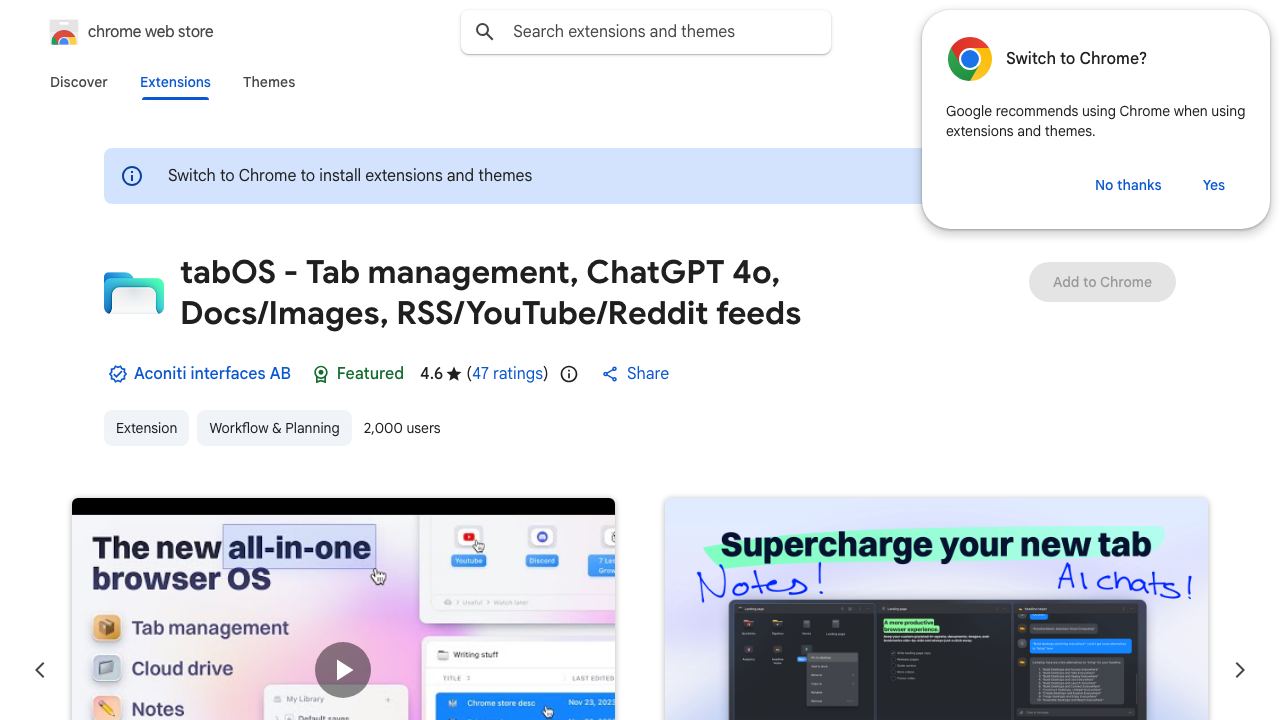Screen dimensions: 1280x720
Task: Click the Tab management box icon in video
Action: point(107,628)
